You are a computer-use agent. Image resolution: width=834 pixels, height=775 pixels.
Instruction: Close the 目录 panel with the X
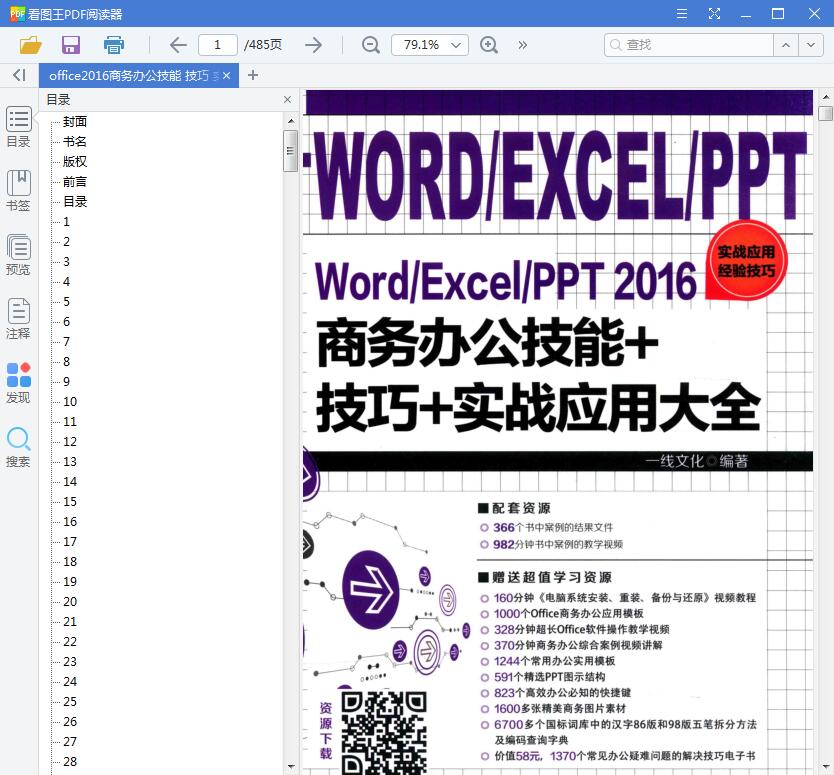(287, 99)
